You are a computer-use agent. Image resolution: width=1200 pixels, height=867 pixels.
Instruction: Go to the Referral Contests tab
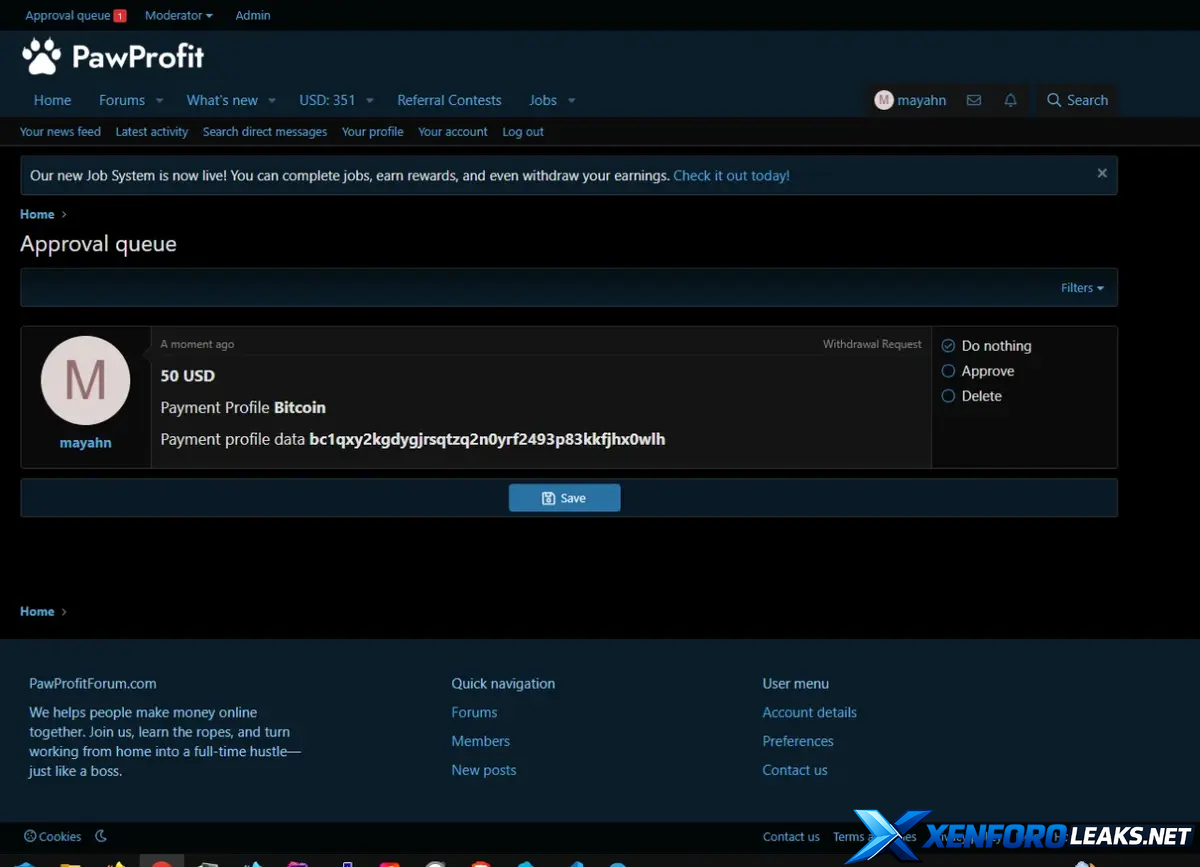point(449,100)
